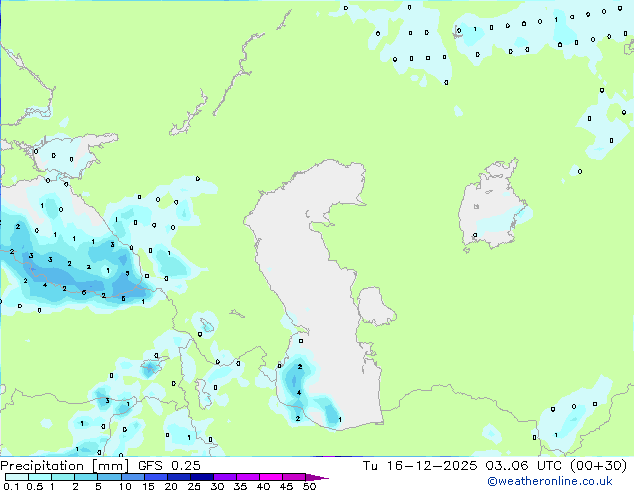Screen dimensions: 634x490
Task: Select the 1–2 mm legend color swatch
Action: tap(63, 477)
